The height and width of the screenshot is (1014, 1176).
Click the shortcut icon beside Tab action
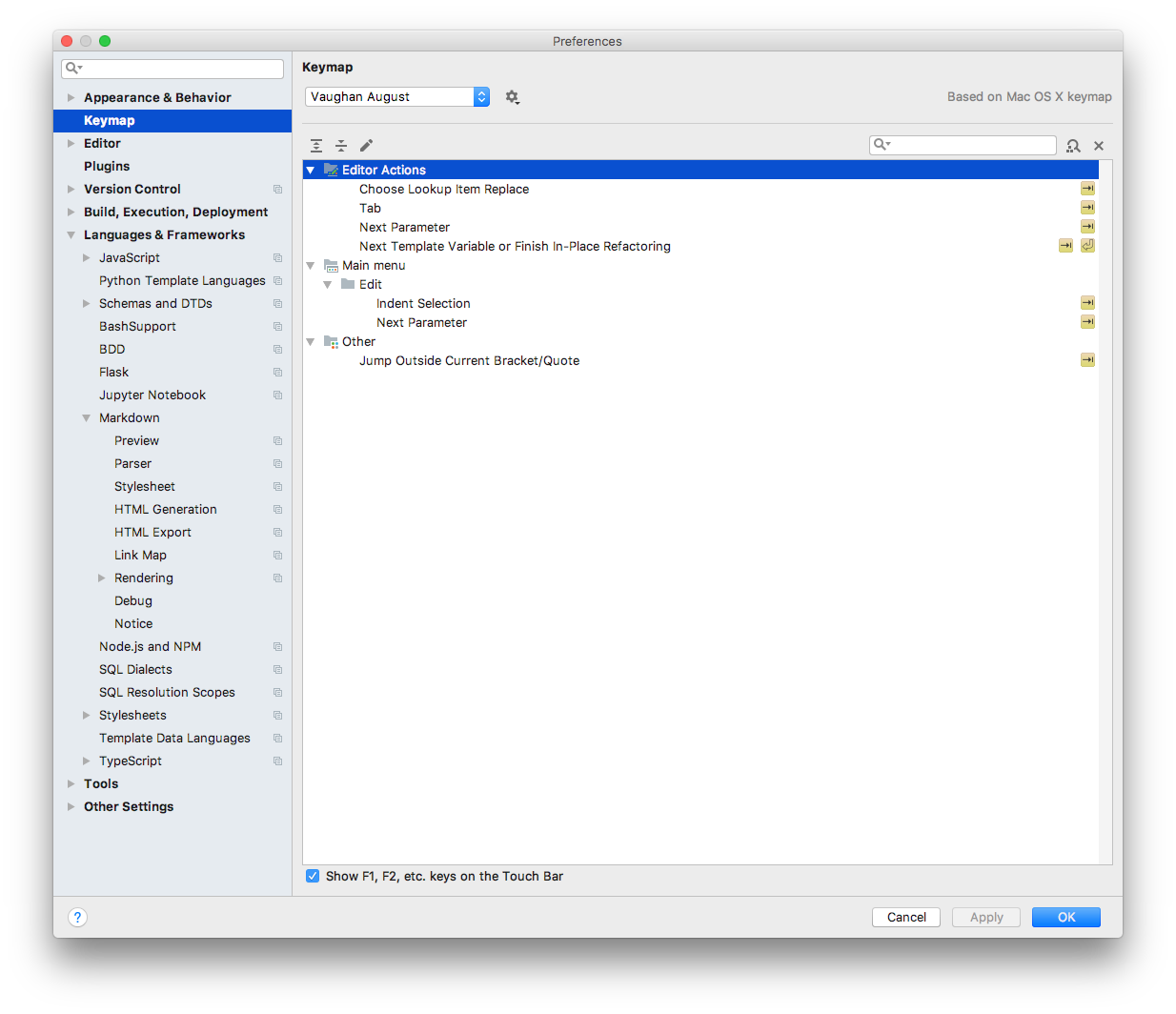[x=1087, y=207]
